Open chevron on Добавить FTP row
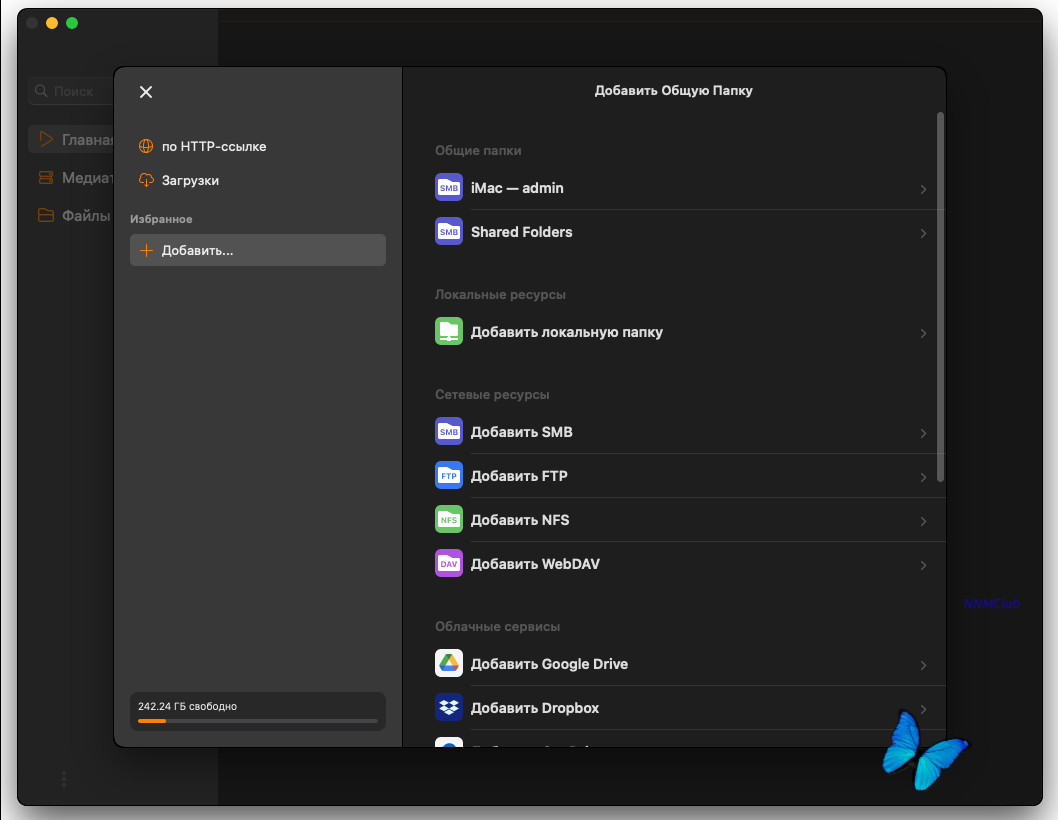Screen dimensions: 1058x820 click(x=923, y=477)
